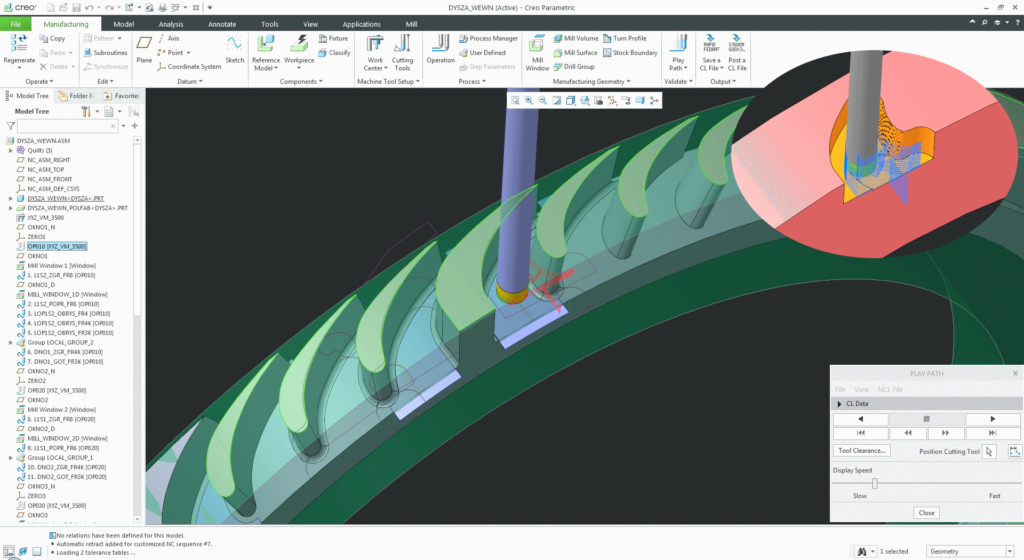Click the Tool Clearance button
1024x560 pixels.
[x=862, y=451]
